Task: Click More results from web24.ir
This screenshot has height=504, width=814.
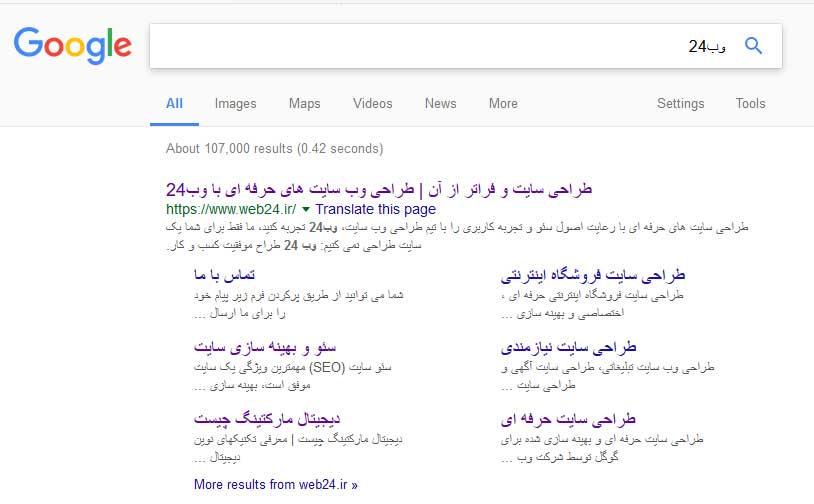Action: pyautogui.click(x=276, y=484)
